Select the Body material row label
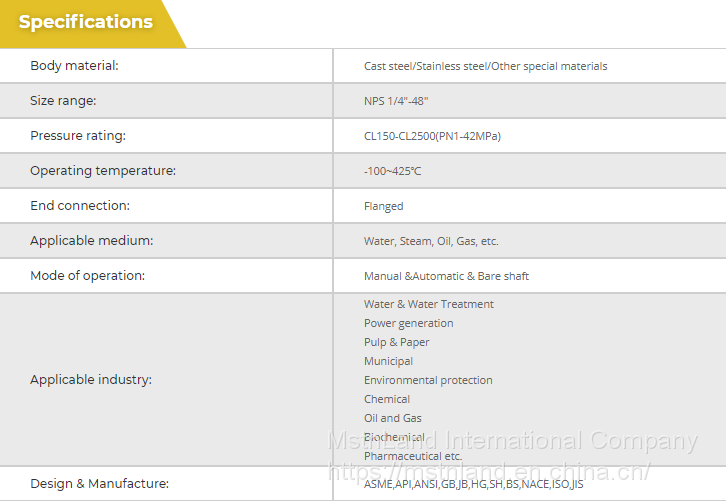Image resolution: width=726 pixels, height=501 pixels. [x=74, y=66]
